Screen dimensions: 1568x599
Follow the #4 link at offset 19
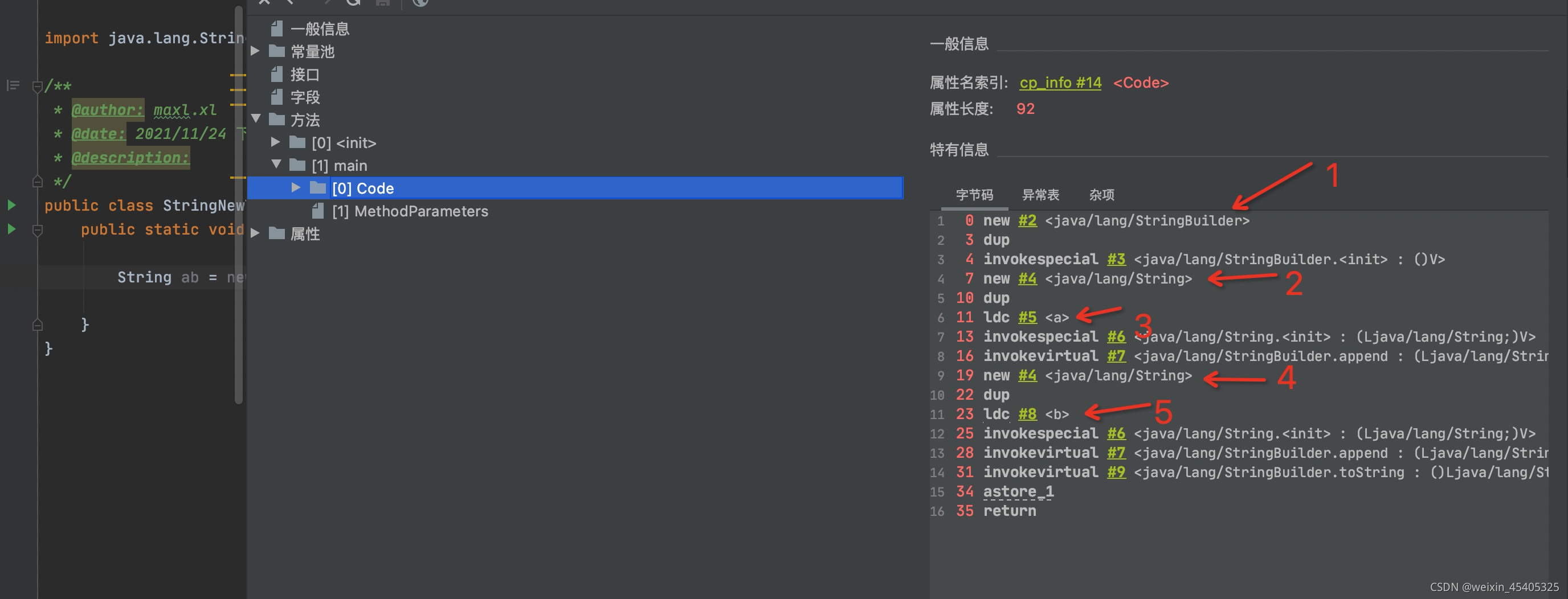(1027, 375)
